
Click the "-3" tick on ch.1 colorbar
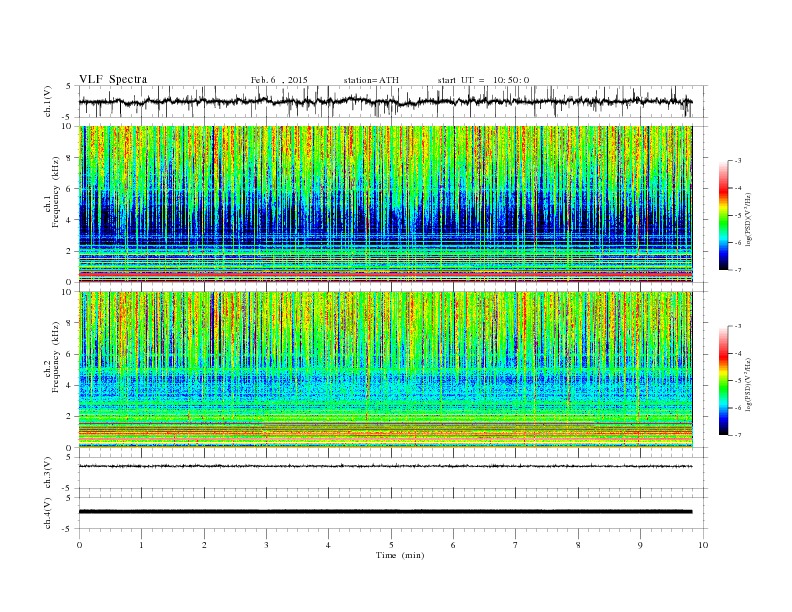click(x=737, y=161)
